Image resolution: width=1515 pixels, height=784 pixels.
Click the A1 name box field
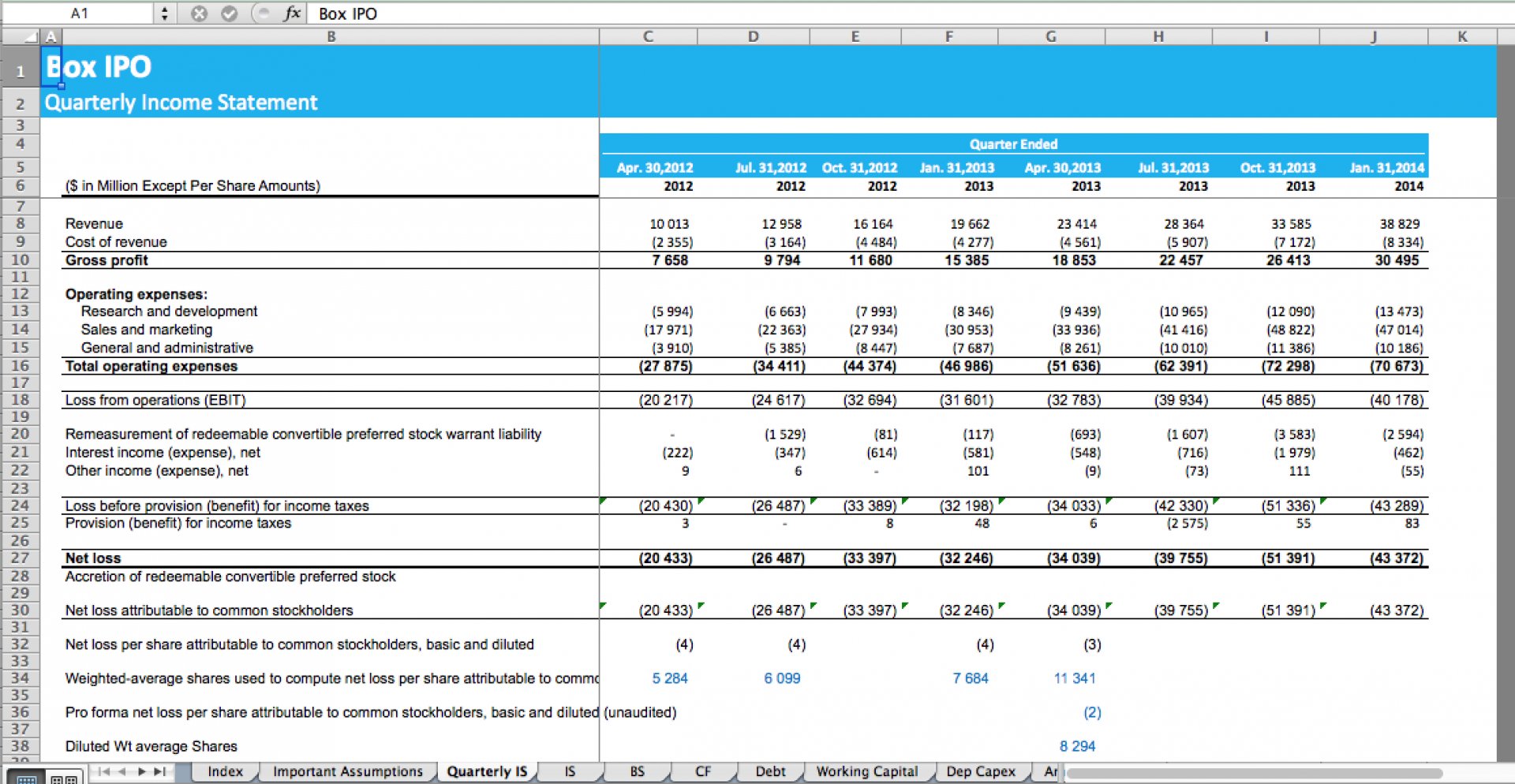coord(79,13)
